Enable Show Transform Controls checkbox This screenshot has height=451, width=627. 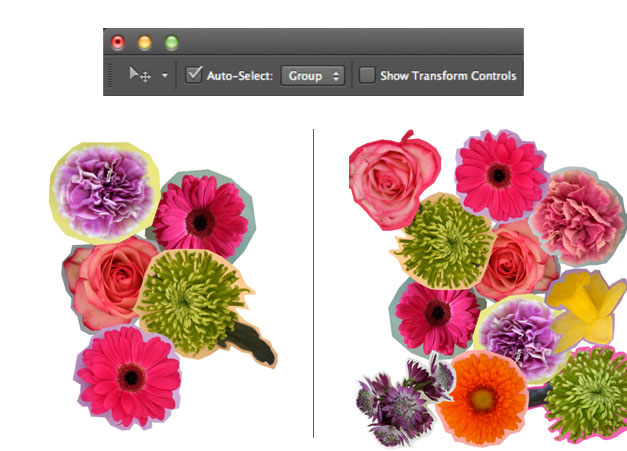pyautogui.click(x=367, y=75)
